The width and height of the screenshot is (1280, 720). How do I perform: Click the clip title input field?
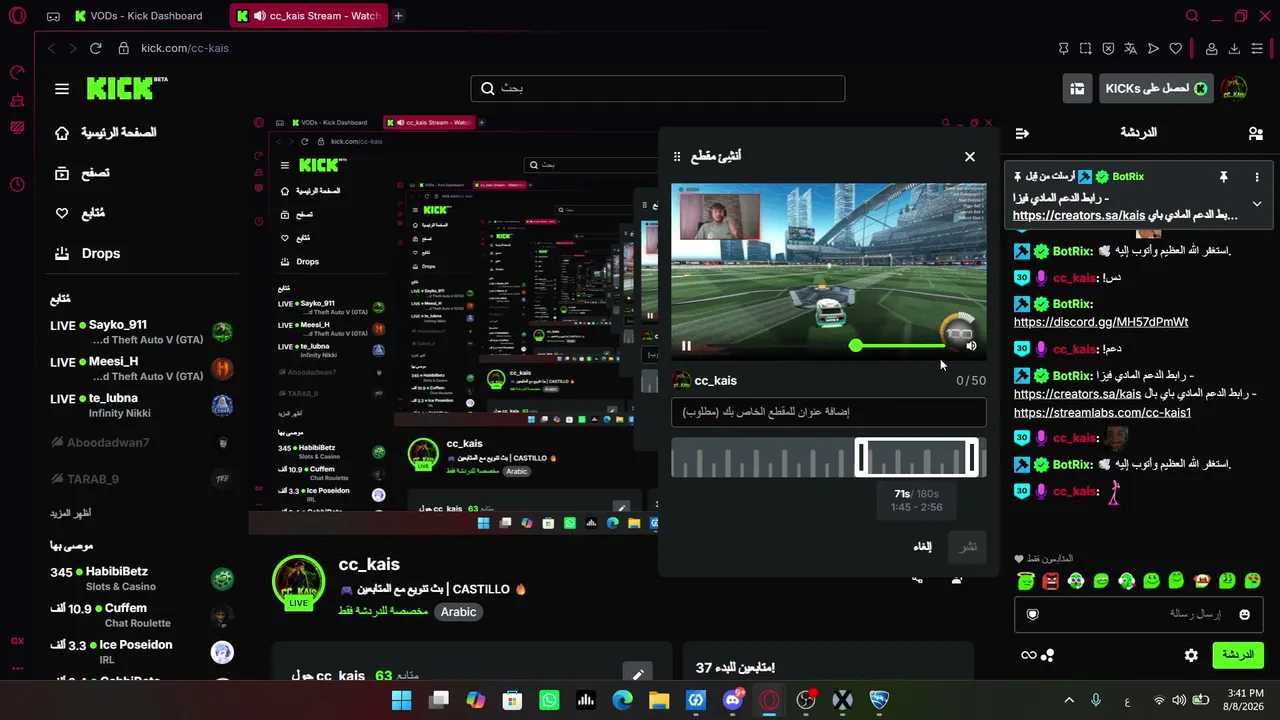tap(828, 412)
